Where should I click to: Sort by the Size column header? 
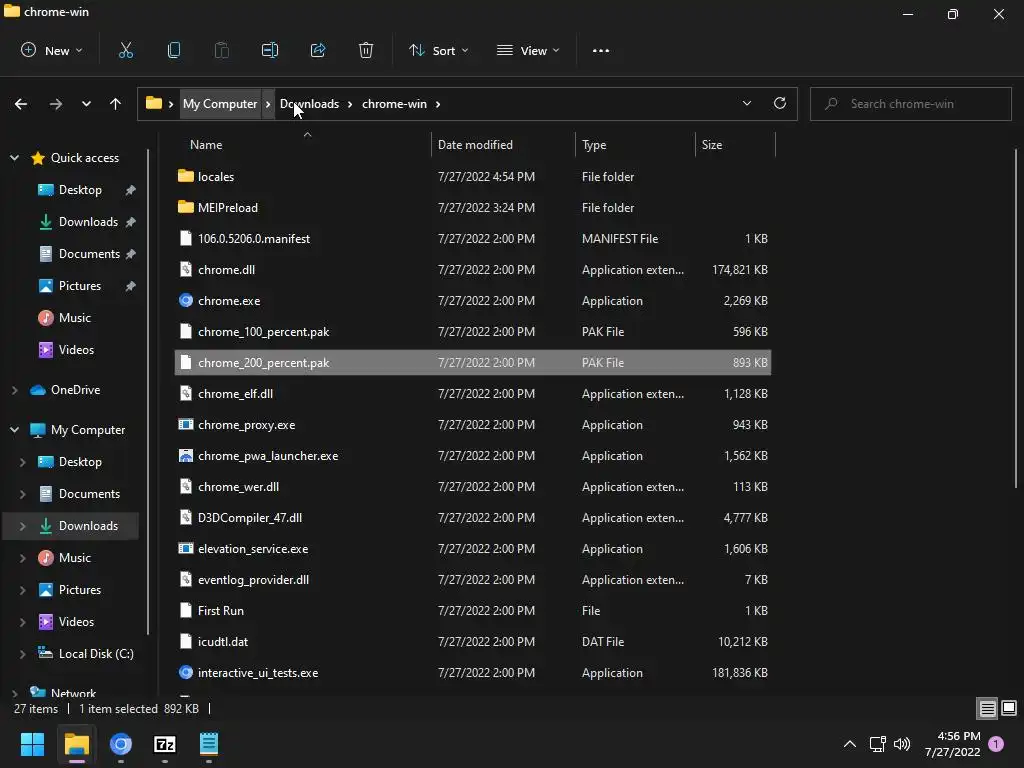(712, 145)
